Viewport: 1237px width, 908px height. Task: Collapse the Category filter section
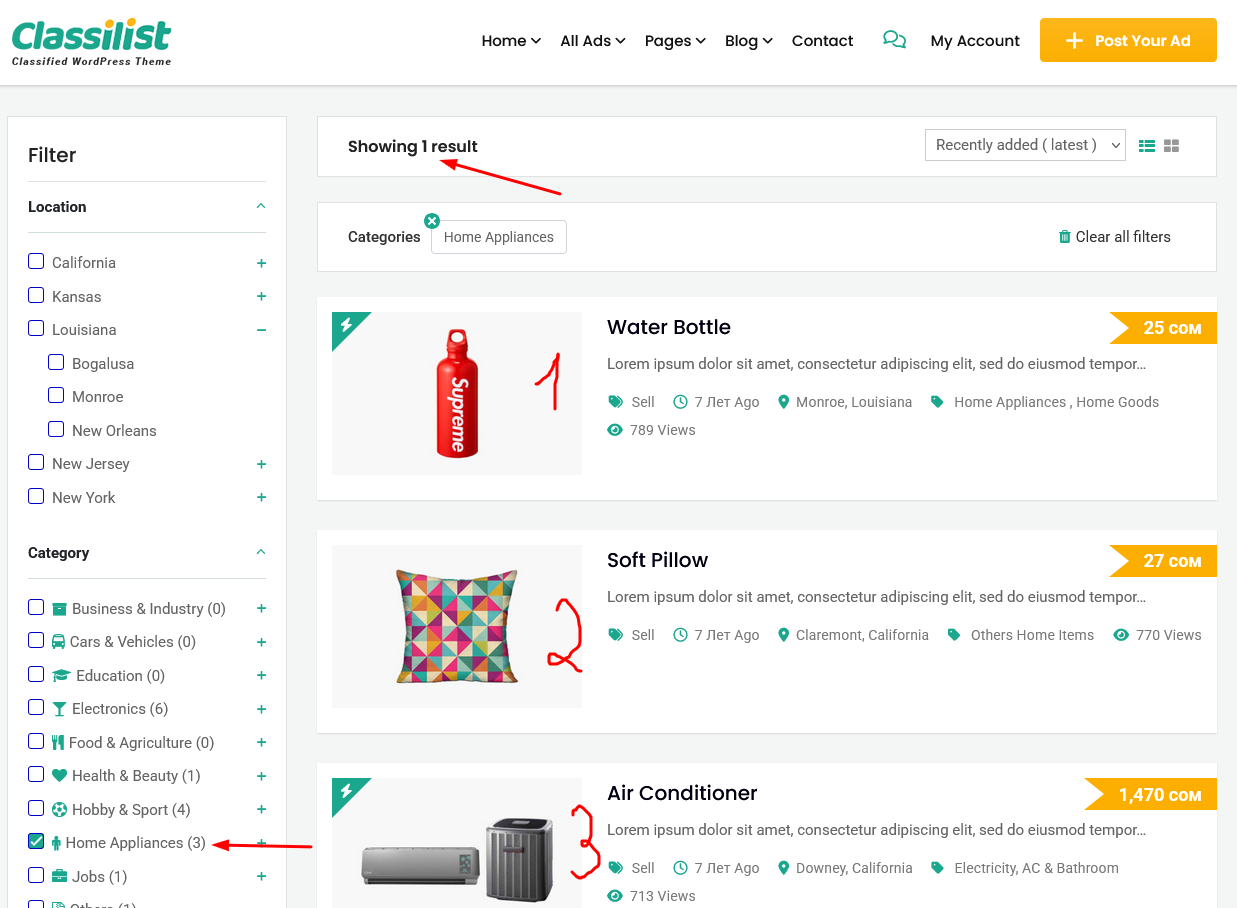click(261, 552)
